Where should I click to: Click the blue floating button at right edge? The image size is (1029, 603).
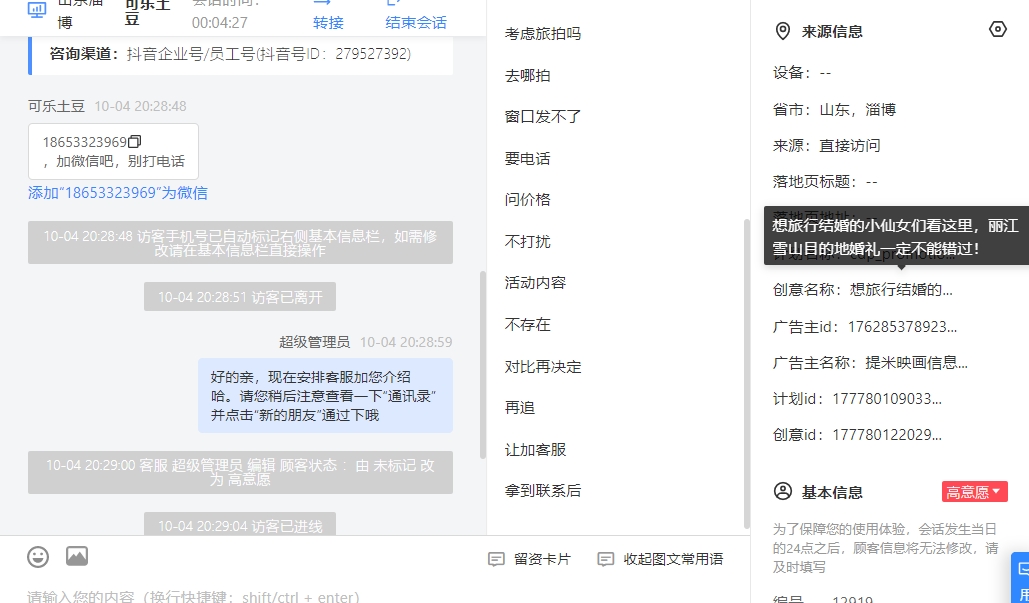[1020, 577]
